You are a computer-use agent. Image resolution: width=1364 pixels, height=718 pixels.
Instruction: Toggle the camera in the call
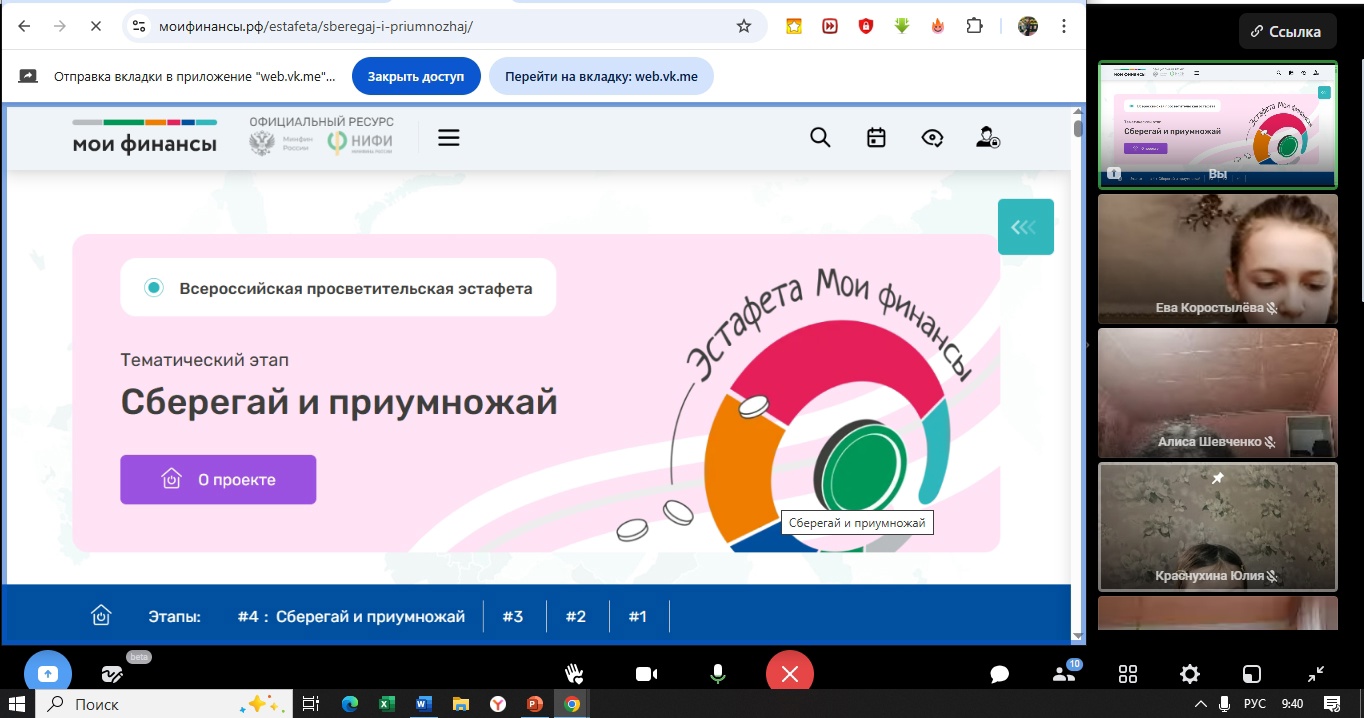click(646, 674)
